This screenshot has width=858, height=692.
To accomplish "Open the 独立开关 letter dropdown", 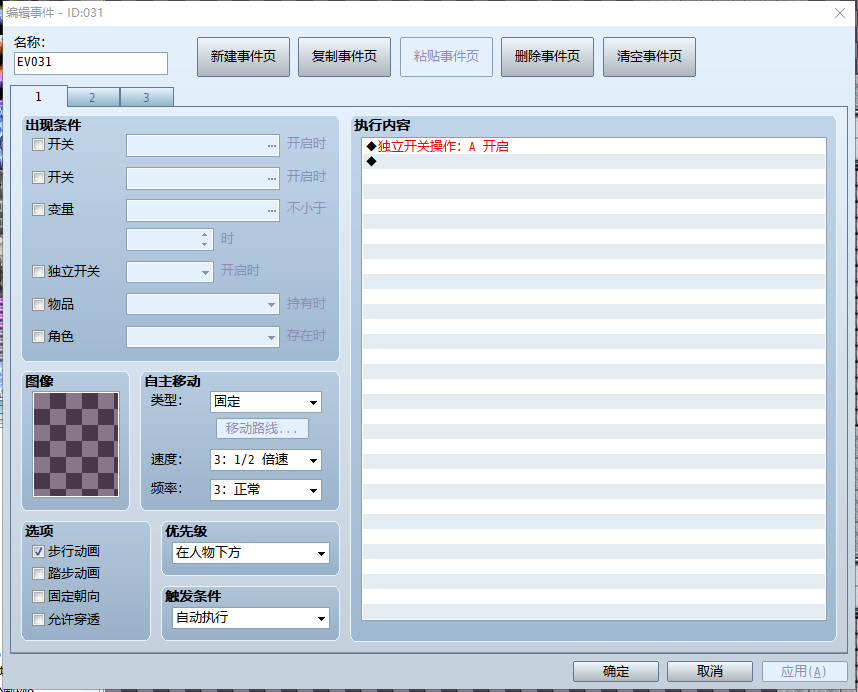I will pos(170,272).
